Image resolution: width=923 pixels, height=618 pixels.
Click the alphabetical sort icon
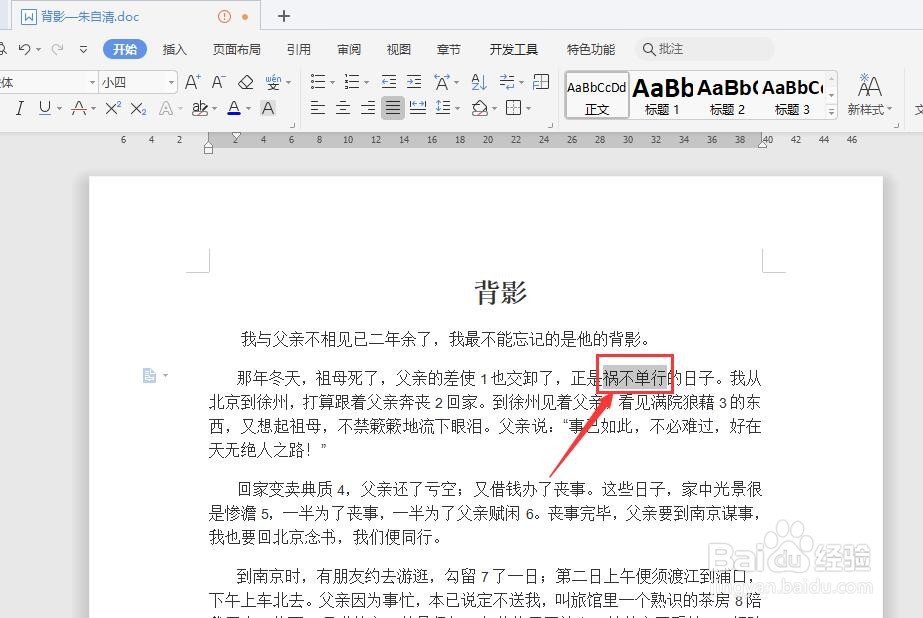(478, 81)
